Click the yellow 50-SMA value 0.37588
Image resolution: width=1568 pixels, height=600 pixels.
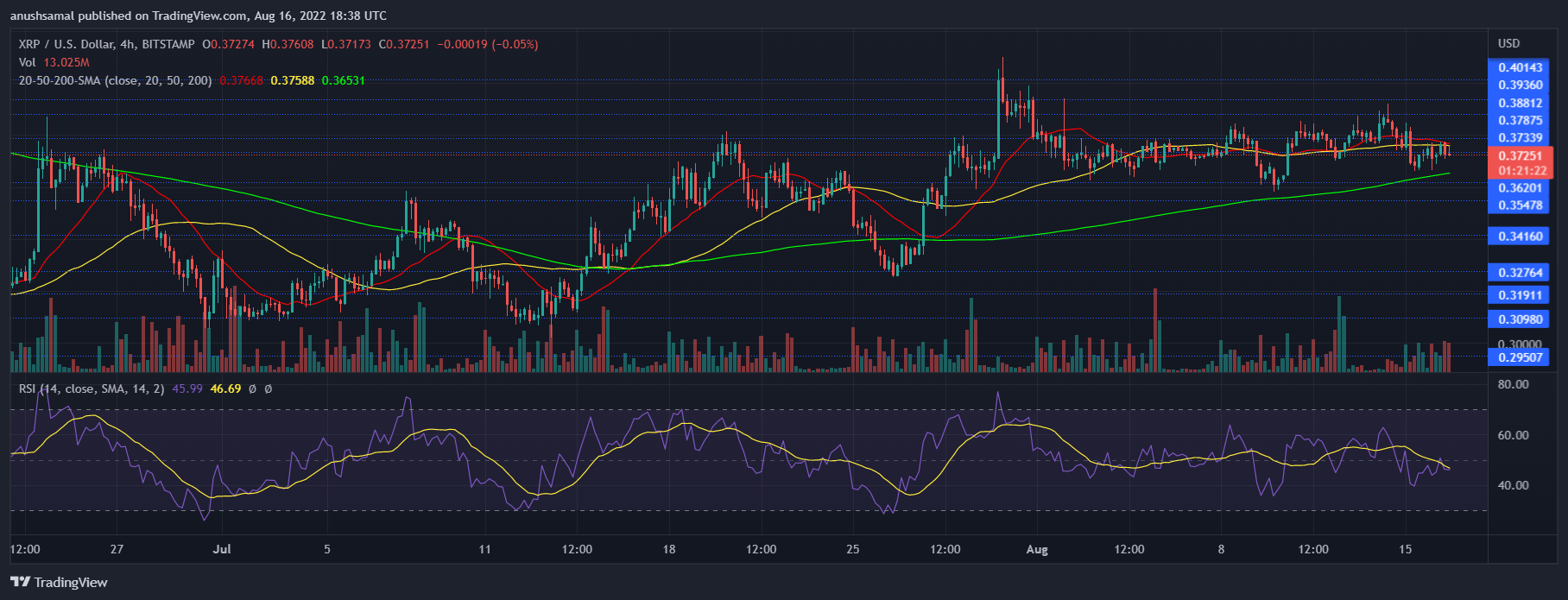coord(292,80)
